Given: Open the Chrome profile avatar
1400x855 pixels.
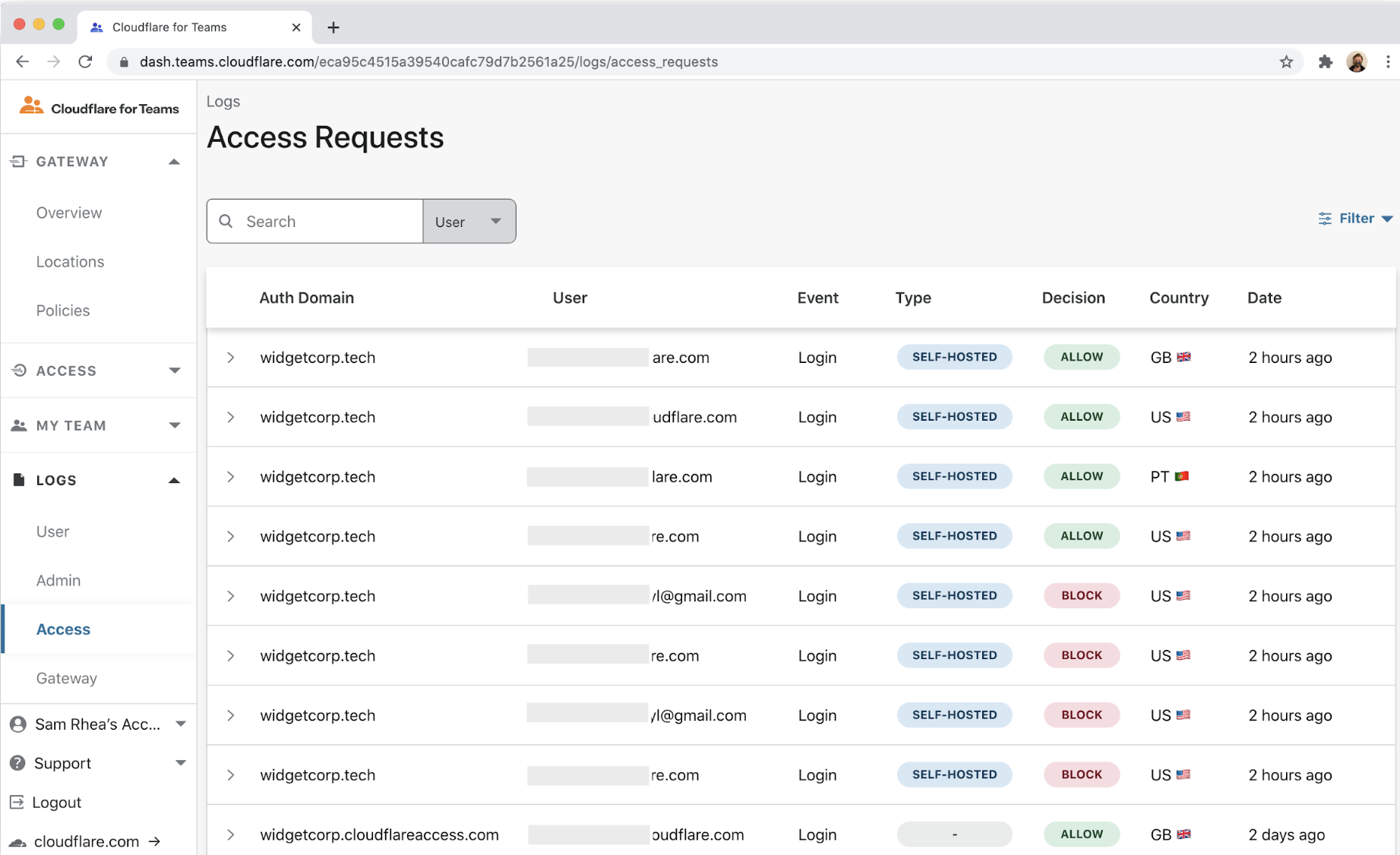Looking at the screenshot, I should coord(1357,62).
